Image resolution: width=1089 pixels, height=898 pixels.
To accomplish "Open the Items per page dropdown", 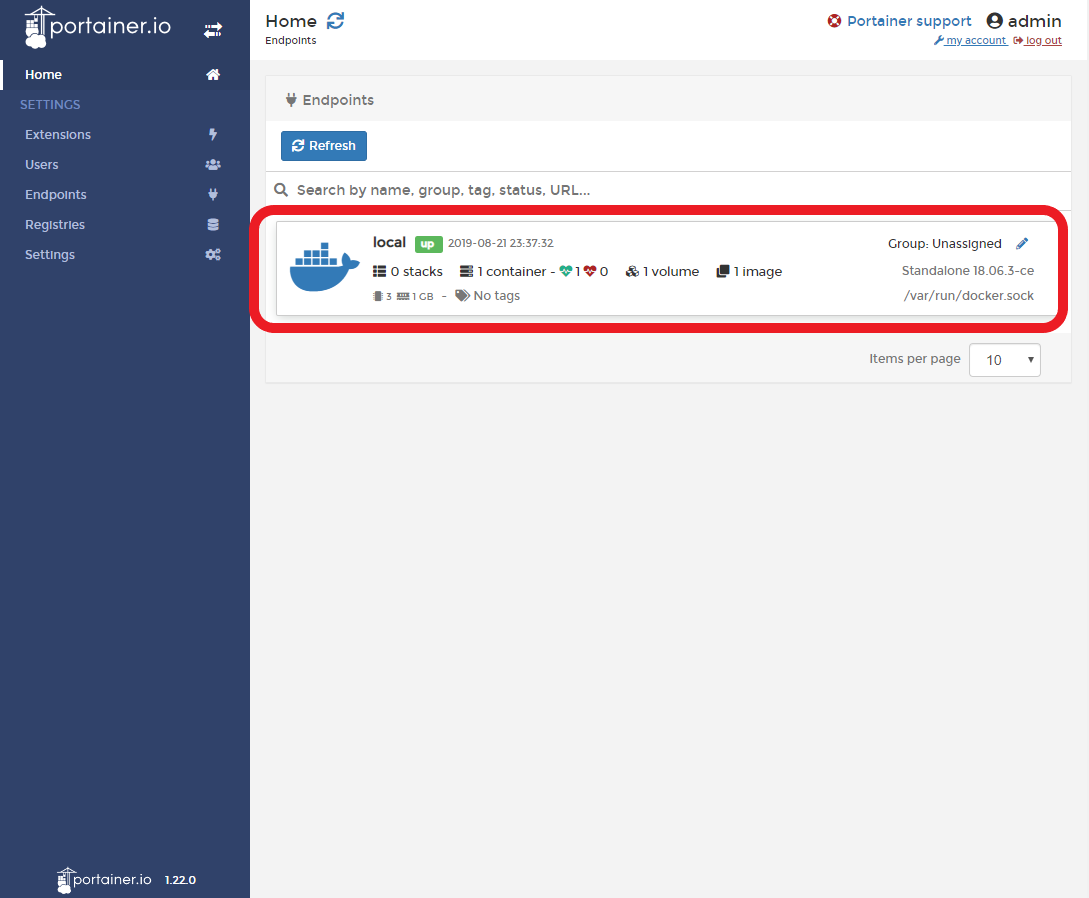I will coord(1004,360).
